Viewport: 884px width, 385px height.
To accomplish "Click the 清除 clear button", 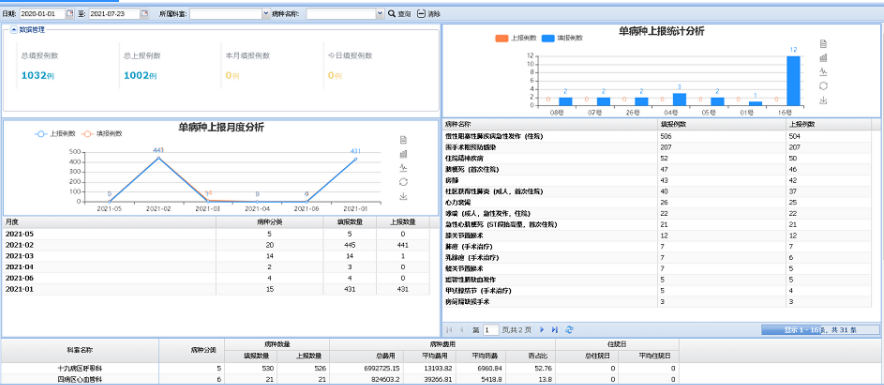I will point(428,14).
